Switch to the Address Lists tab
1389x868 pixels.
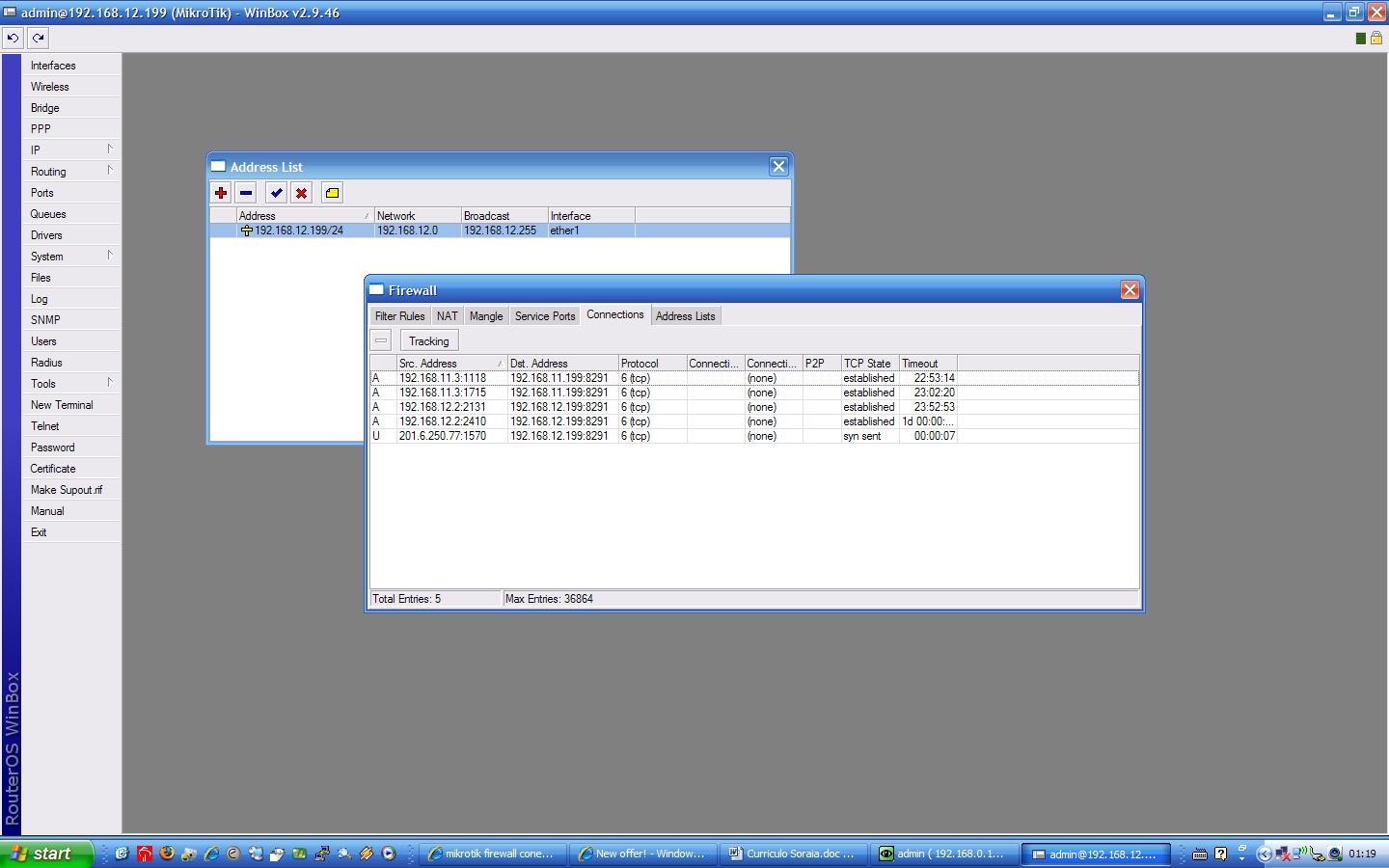coord(686,316)
